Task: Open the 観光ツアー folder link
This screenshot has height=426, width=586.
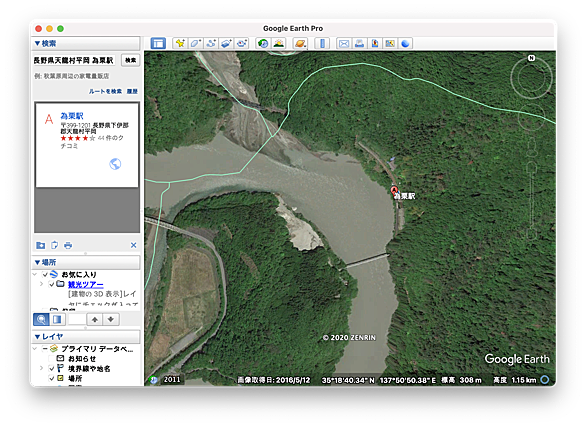Action: point(86,284)
